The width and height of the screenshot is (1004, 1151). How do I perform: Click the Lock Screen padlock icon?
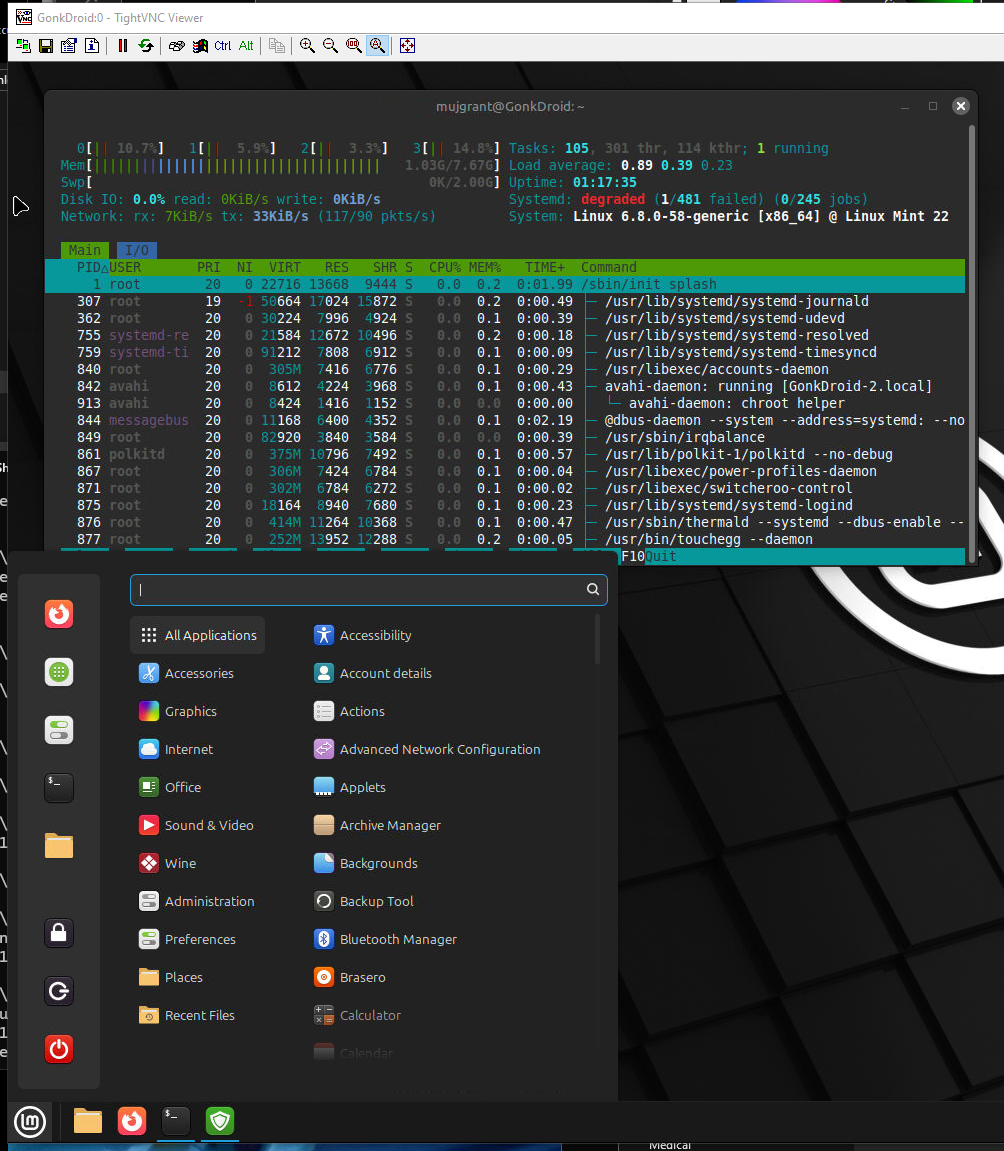click(59, 933)
